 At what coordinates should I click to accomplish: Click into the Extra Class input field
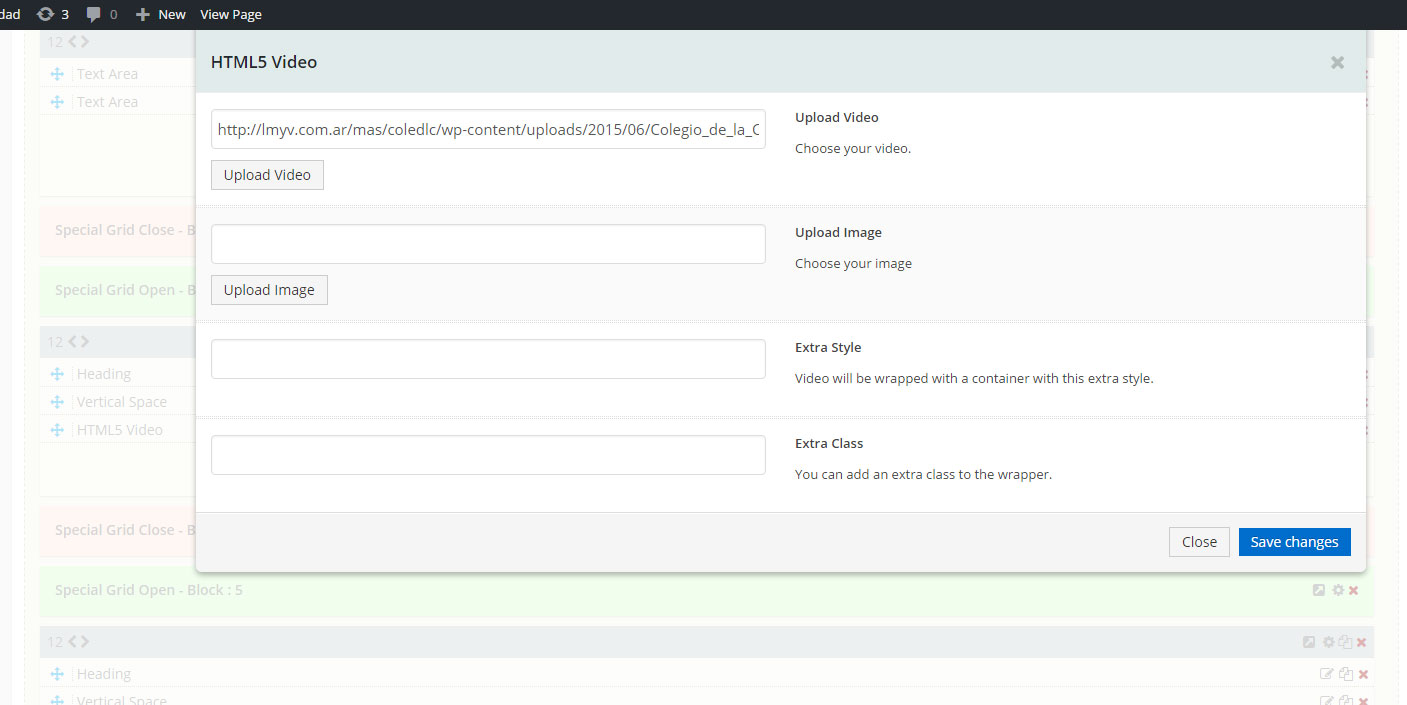[x=488, y=455]
